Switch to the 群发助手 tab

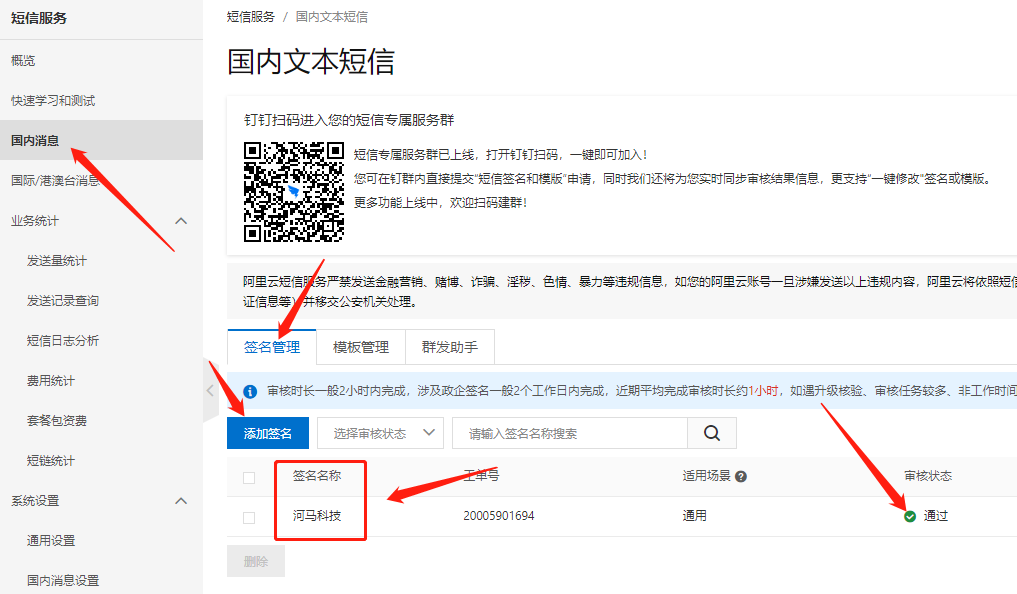(449, 347)
